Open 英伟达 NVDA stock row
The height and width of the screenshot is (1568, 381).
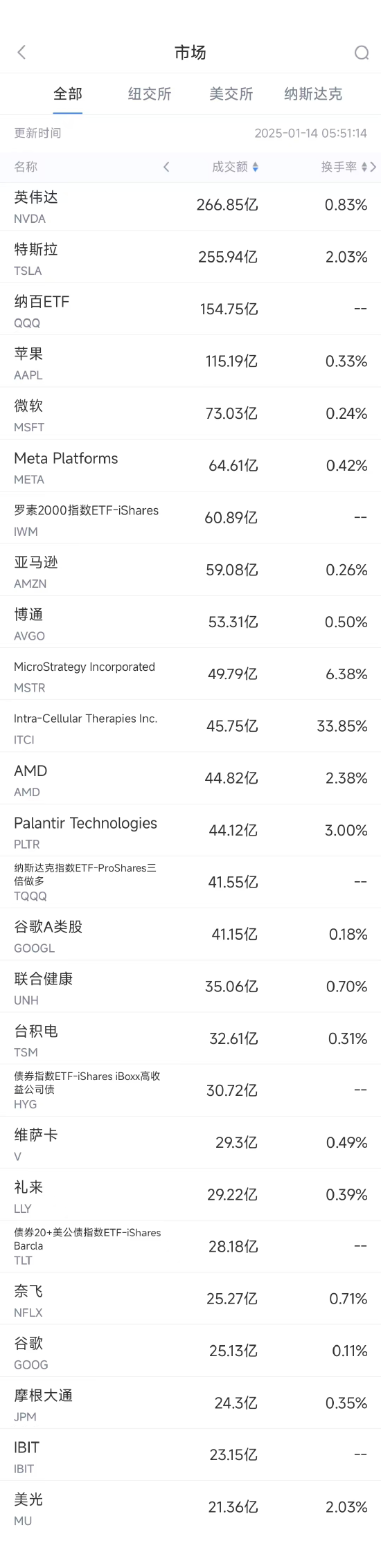[x=190, y=205]
